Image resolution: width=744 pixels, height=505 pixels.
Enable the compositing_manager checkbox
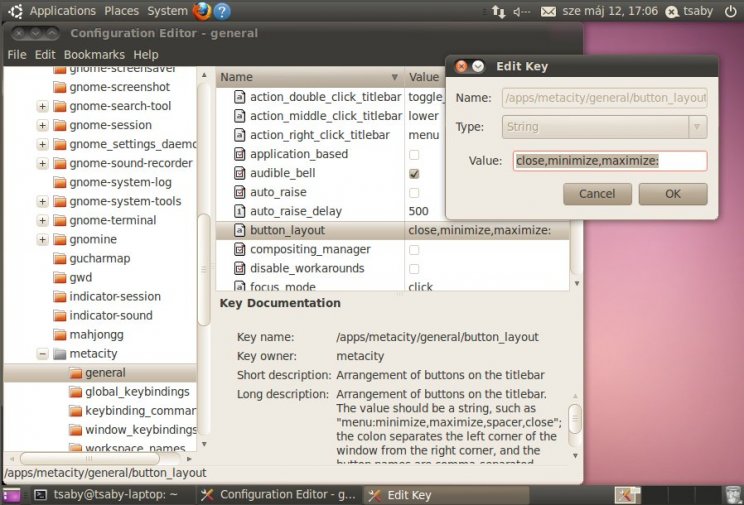pos(414,250)
